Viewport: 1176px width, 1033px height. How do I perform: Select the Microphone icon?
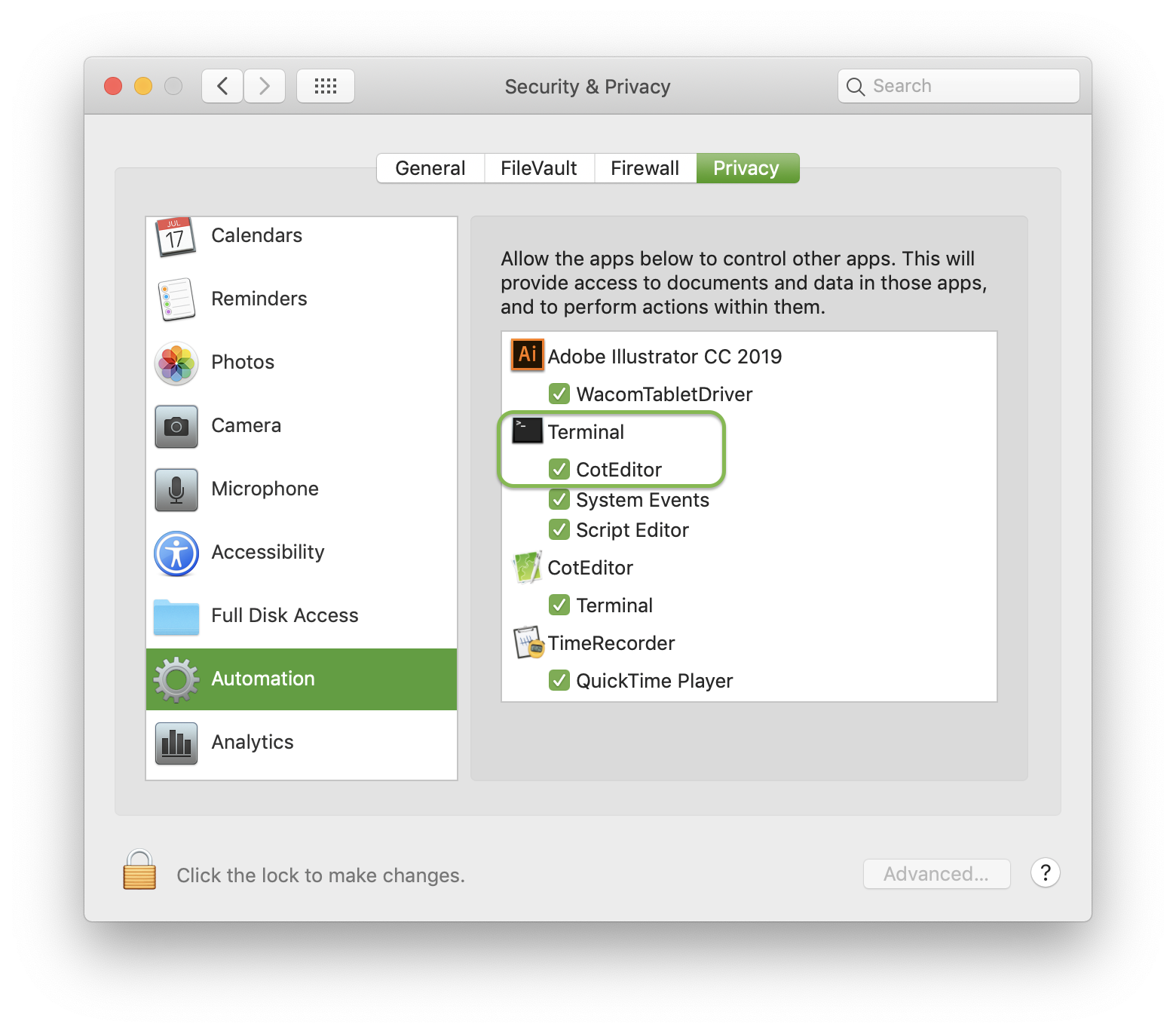coord(176,489)
